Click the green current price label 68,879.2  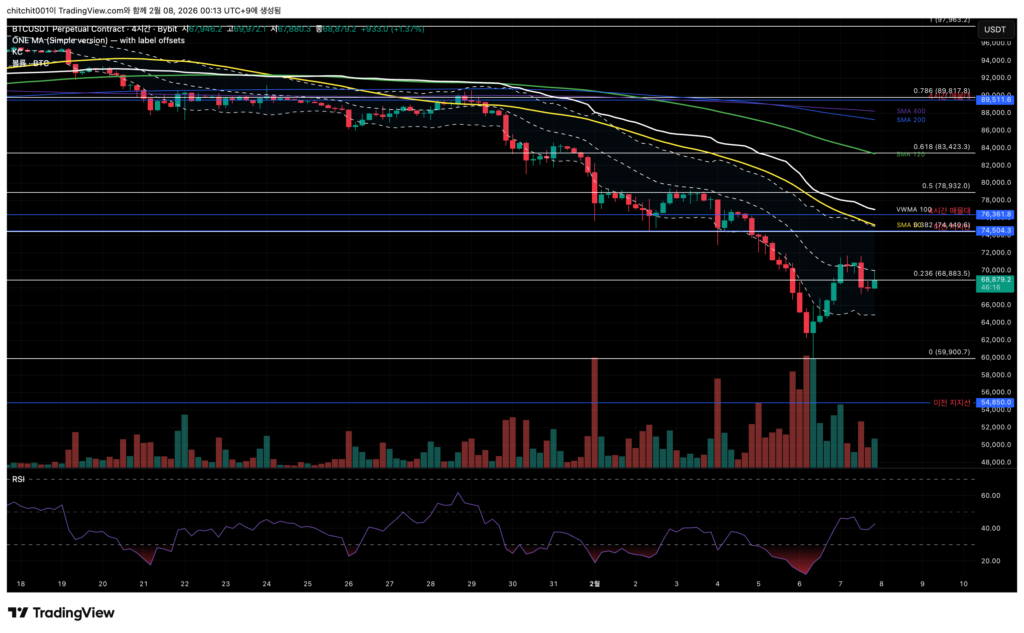coord(996,280)
